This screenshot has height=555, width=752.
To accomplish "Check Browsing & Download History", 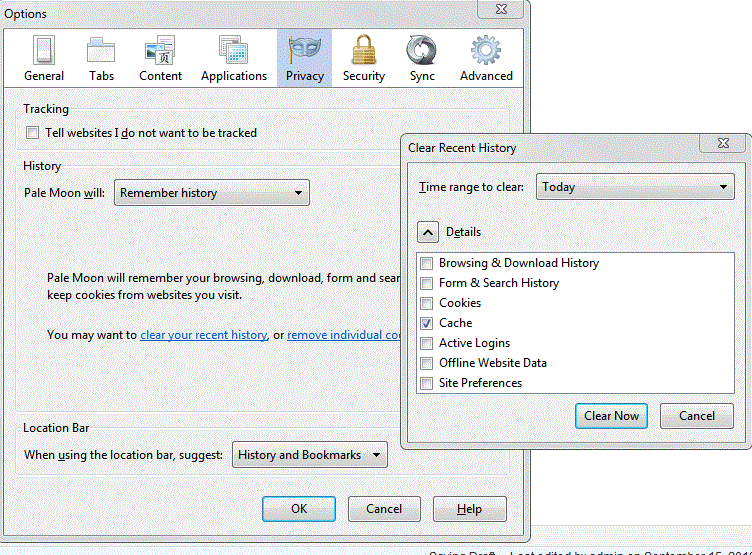I will click(x=426, y=263).
